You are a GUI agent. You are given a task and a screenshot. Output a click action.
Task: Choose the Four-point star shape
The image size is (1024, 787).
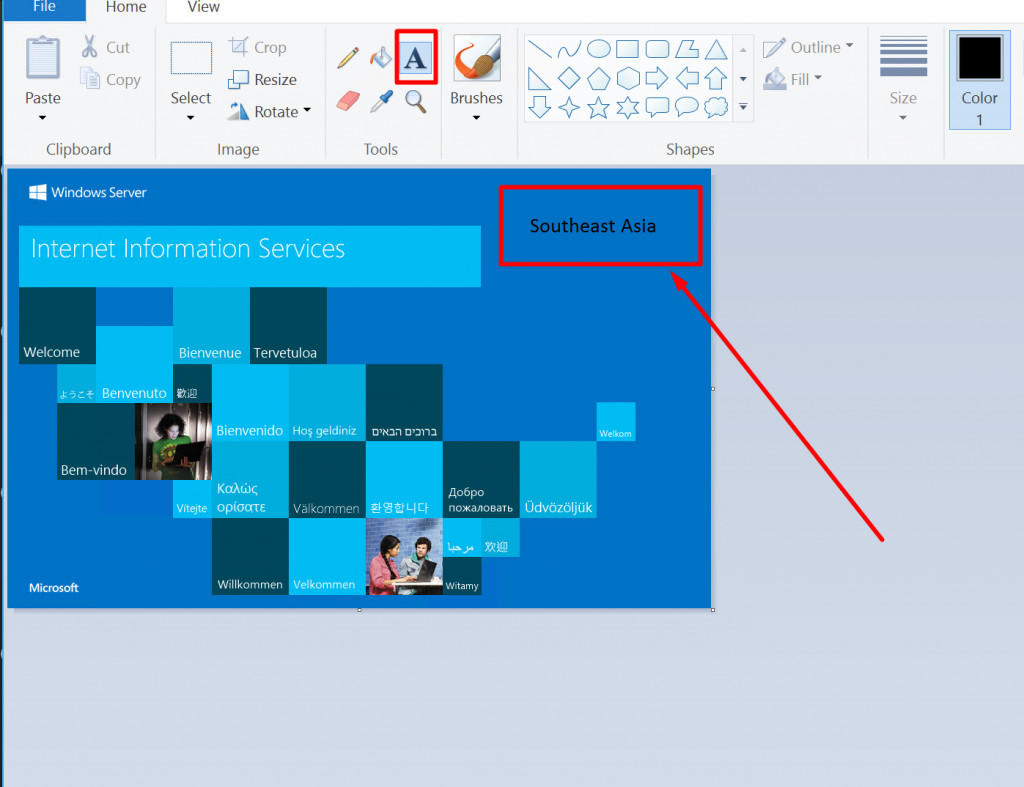(x=569, y=107)
